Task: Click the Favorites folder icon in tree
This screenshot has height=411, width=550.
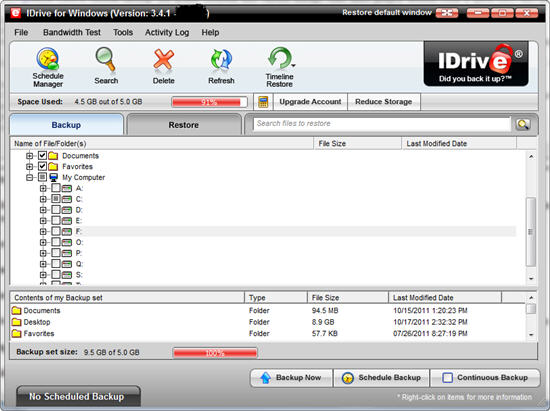Action: click(x=53, y=167)
